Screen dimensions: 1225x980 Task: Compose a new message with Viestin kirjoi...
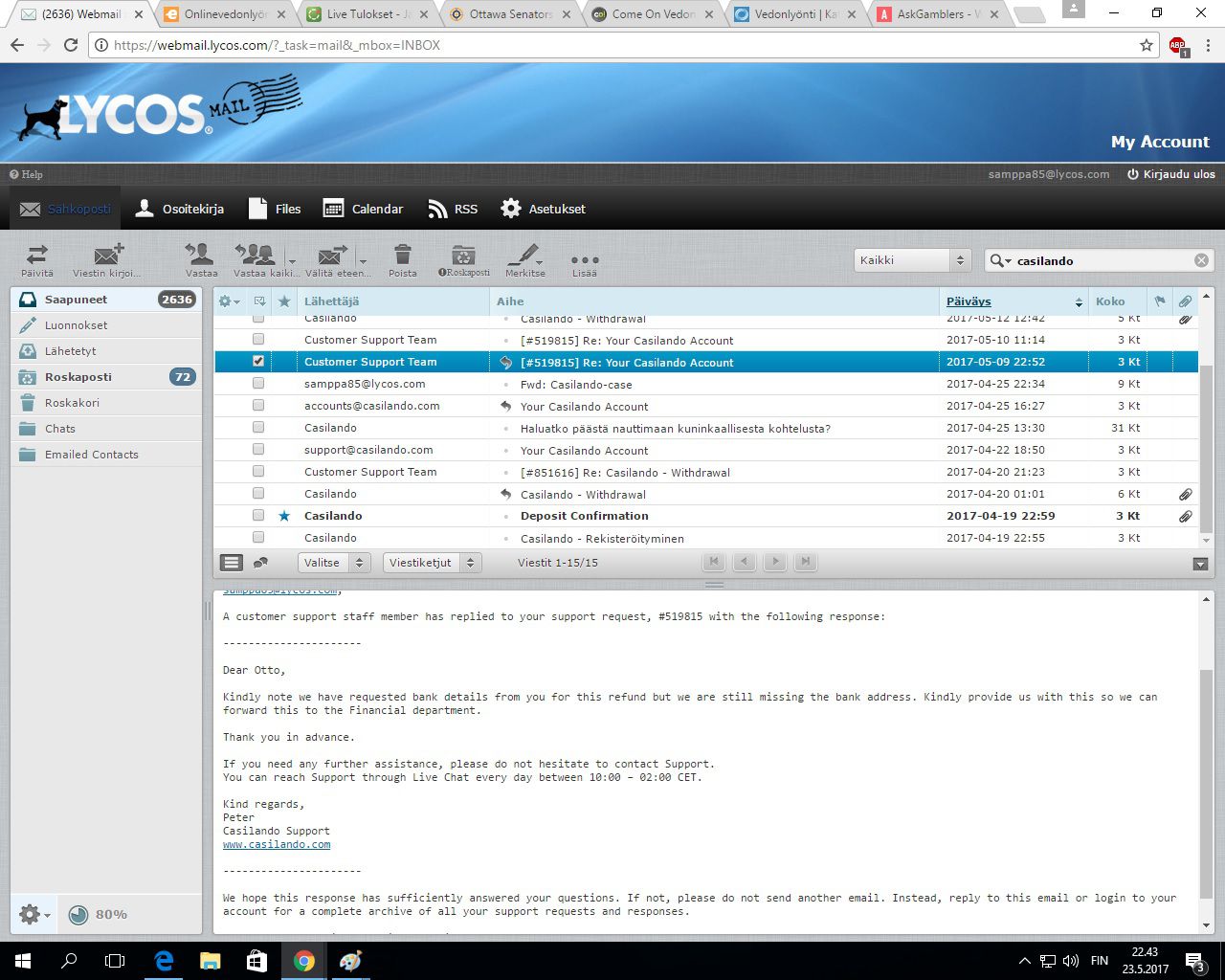pos(107,260)
